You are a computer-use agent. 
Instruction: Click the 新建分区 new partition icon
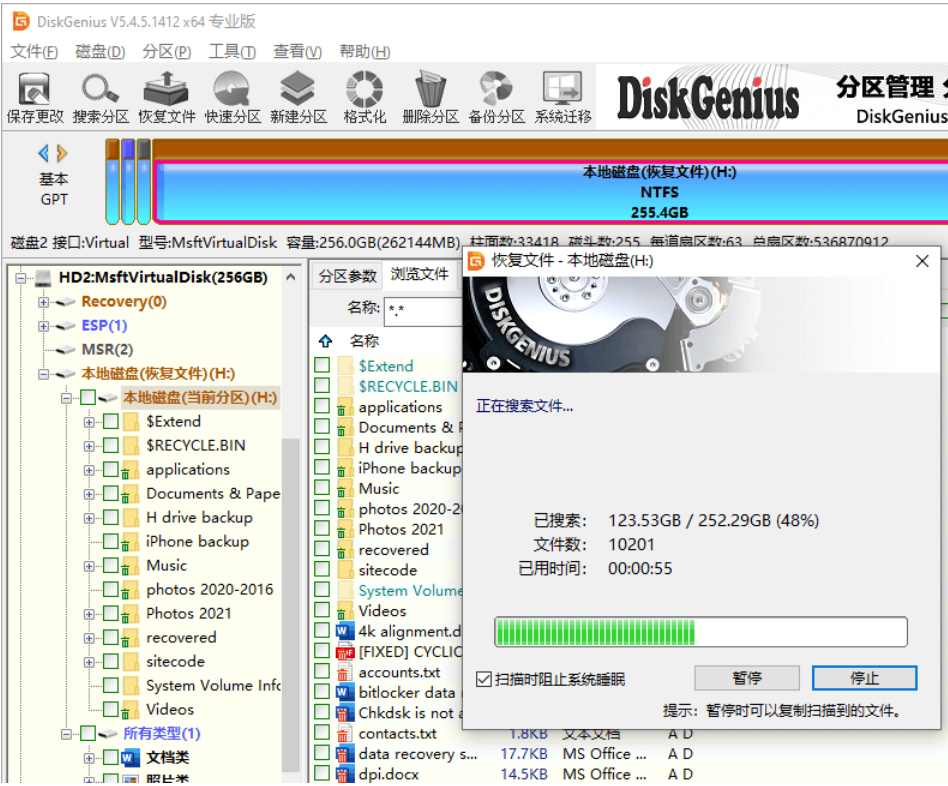coord(298,97)
